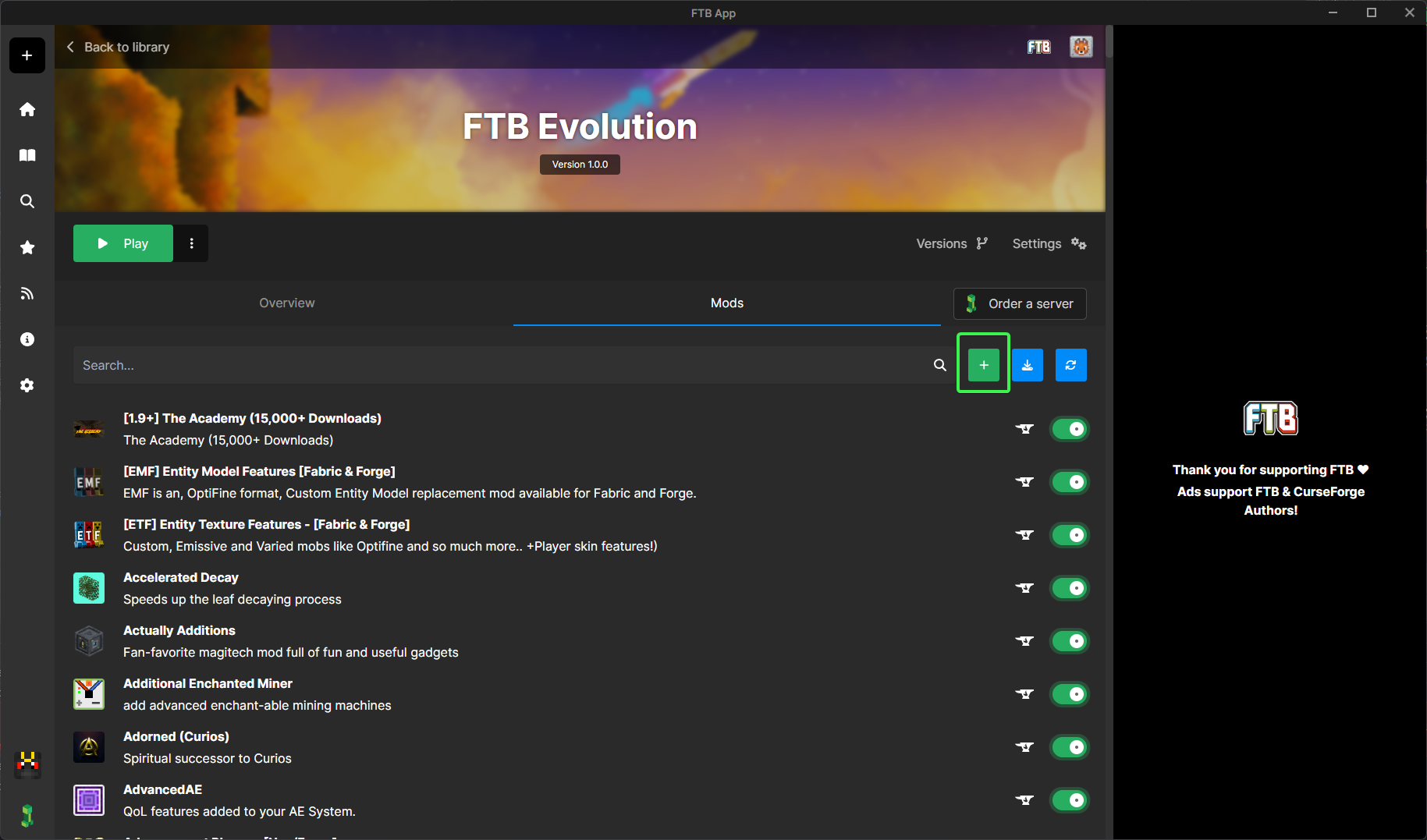This screenshot has width=1427, height=840.
Task: Turn off the AdvancedAE mod toggle
Action: coord(1069,800)
